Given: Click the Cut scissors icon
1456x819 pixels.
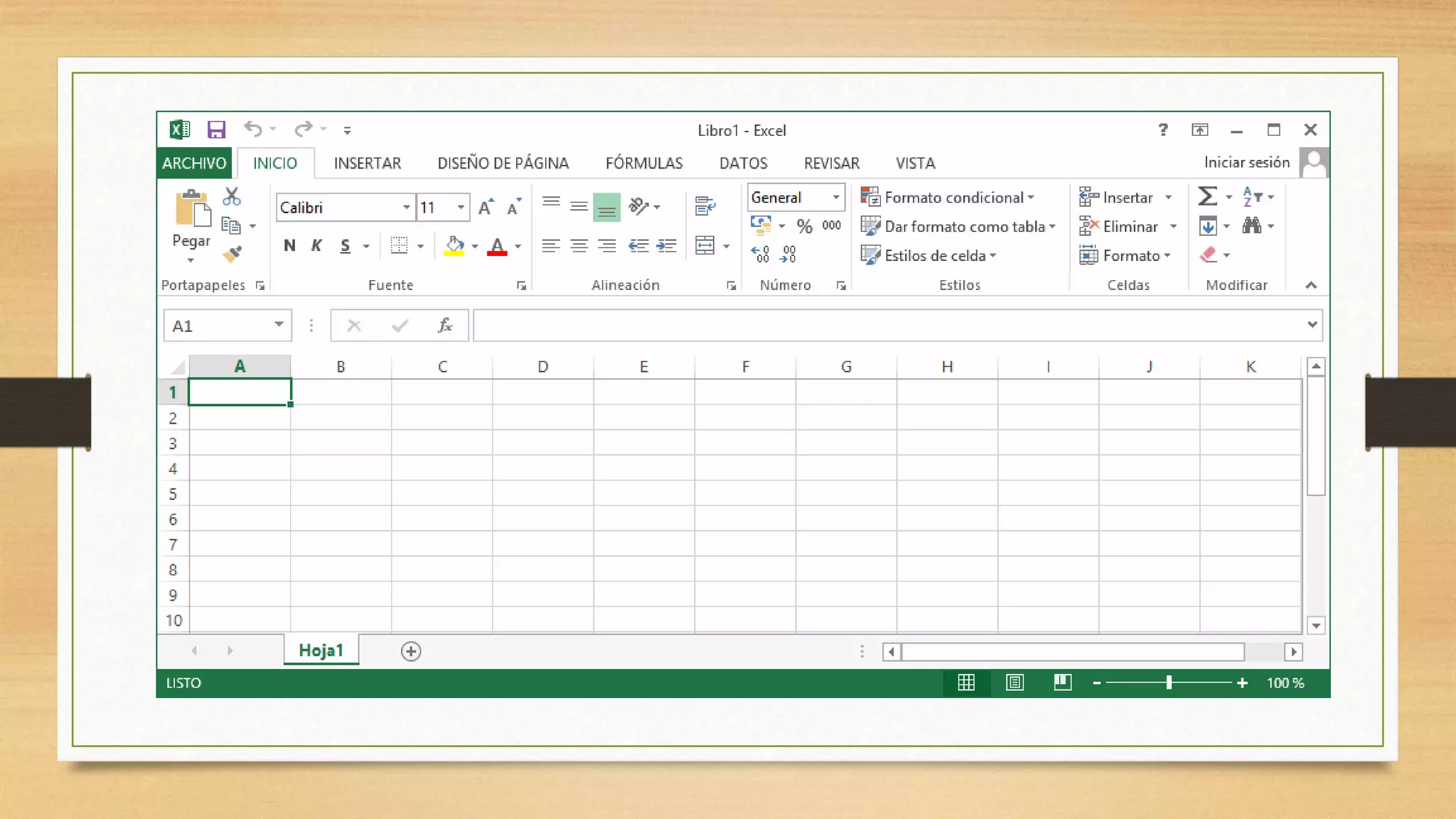Looking at the screenshot, I should click(231, 196).
